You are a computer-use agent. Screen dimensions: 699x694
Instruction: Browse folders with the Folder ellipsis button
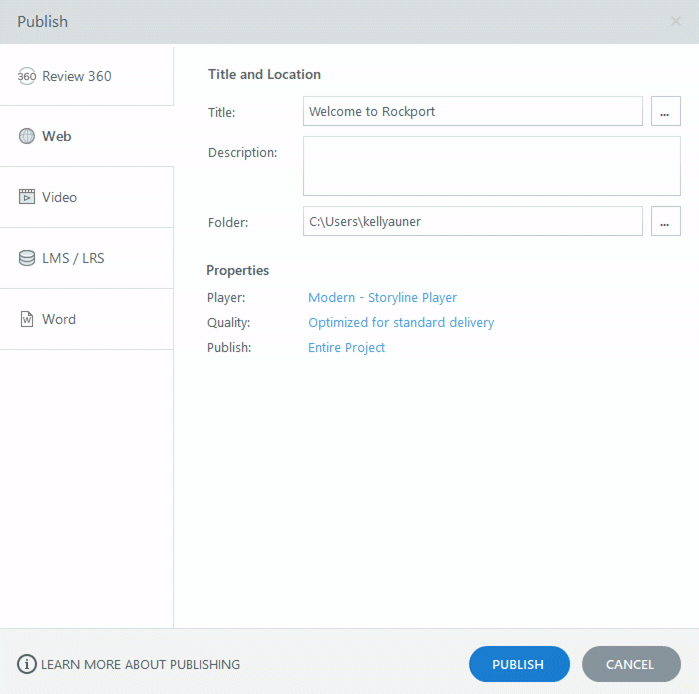(665, 221)
